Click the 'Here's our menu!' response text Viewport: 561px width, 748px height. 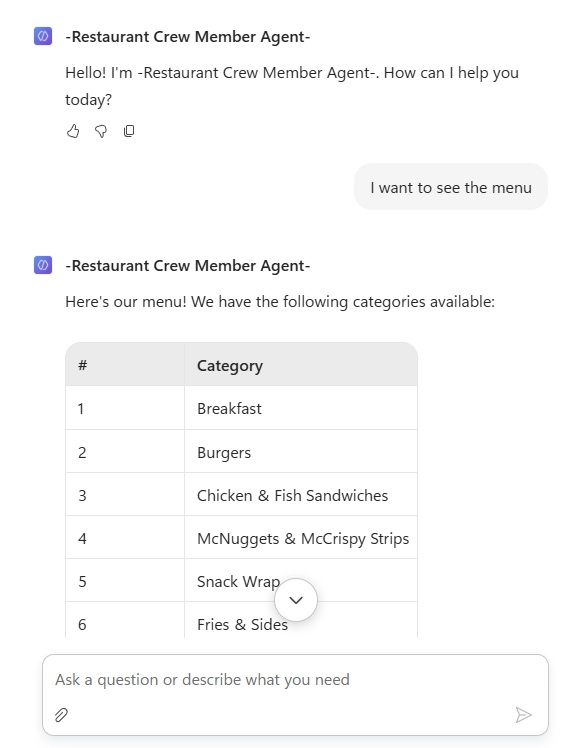pos(280,302)
